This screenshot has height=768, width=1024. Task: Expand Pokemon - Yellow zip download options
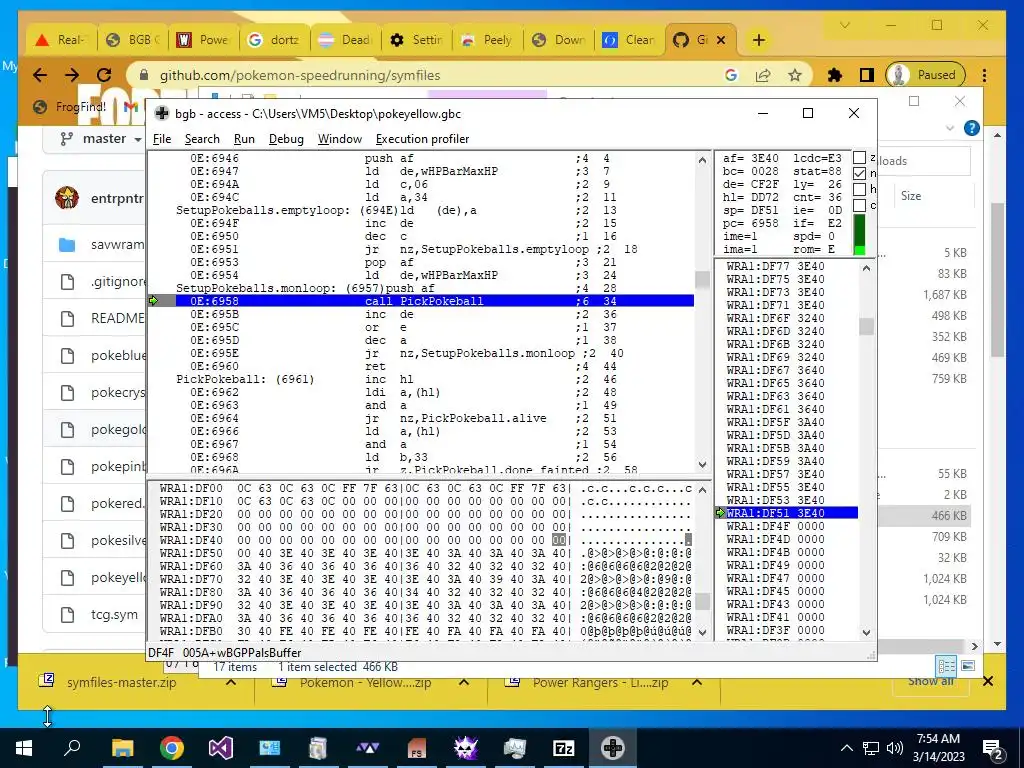pyautogui.click(x=464, y=682)
